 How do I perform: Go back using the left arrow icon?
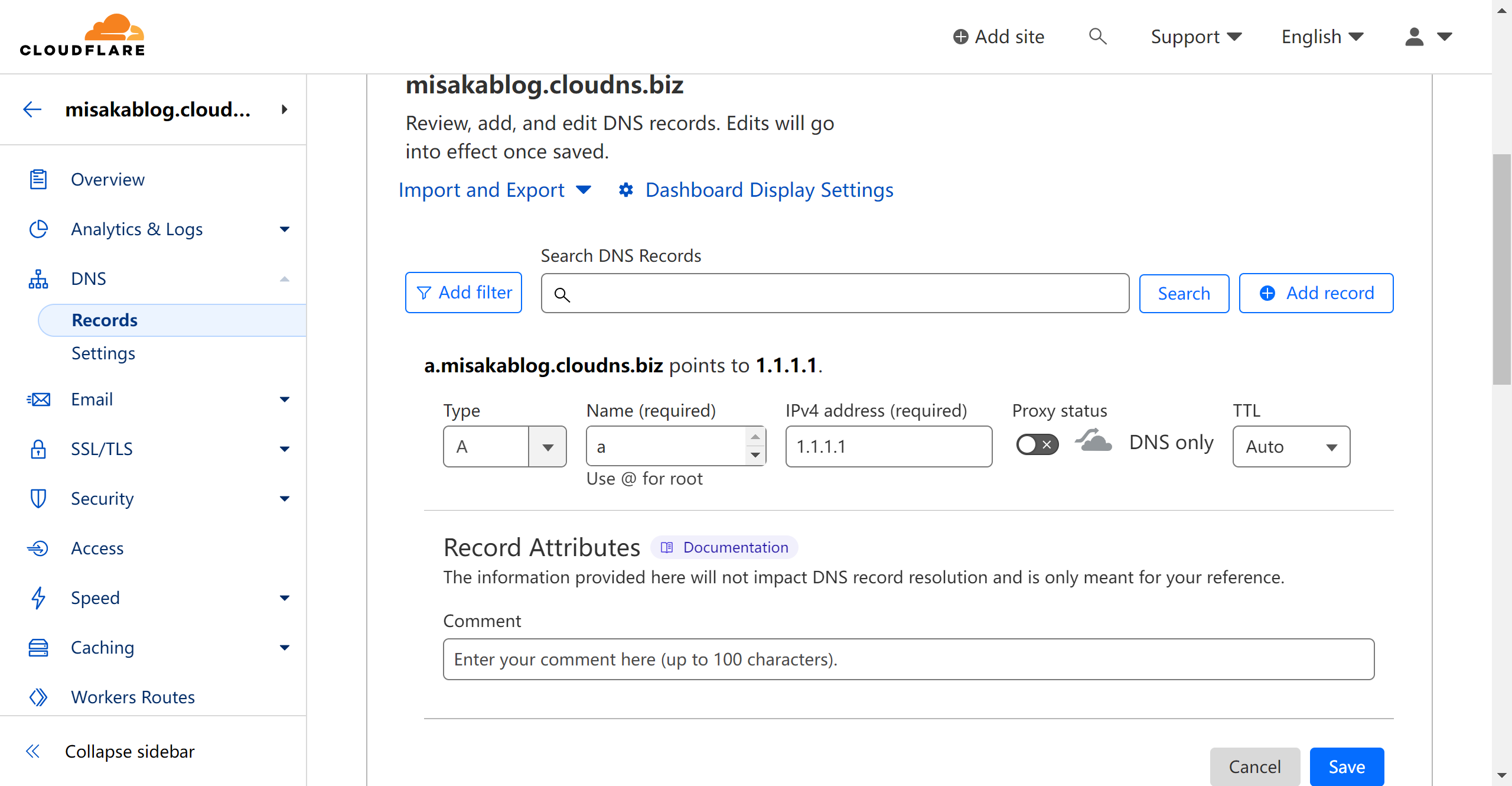pyautogui.click(x=32, y=109)
